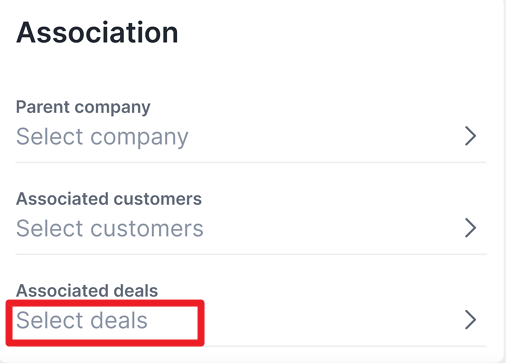
Task: Click the divider below Select customers
Action: click(x=251, y=254)
